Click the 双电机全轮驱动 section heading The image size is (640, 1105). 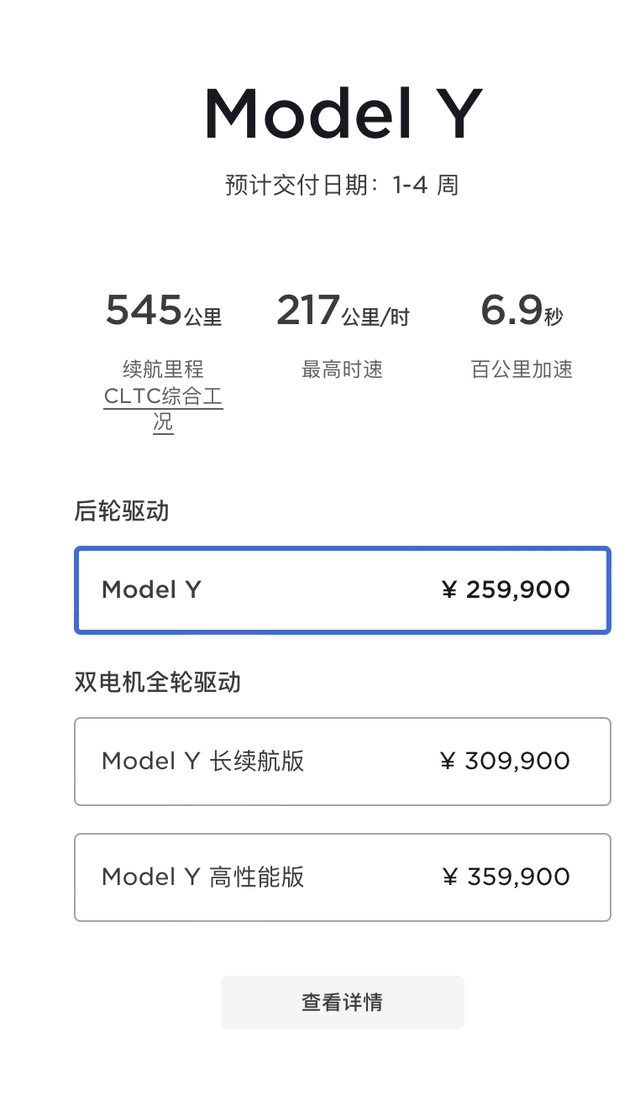(x=158, y=682)
